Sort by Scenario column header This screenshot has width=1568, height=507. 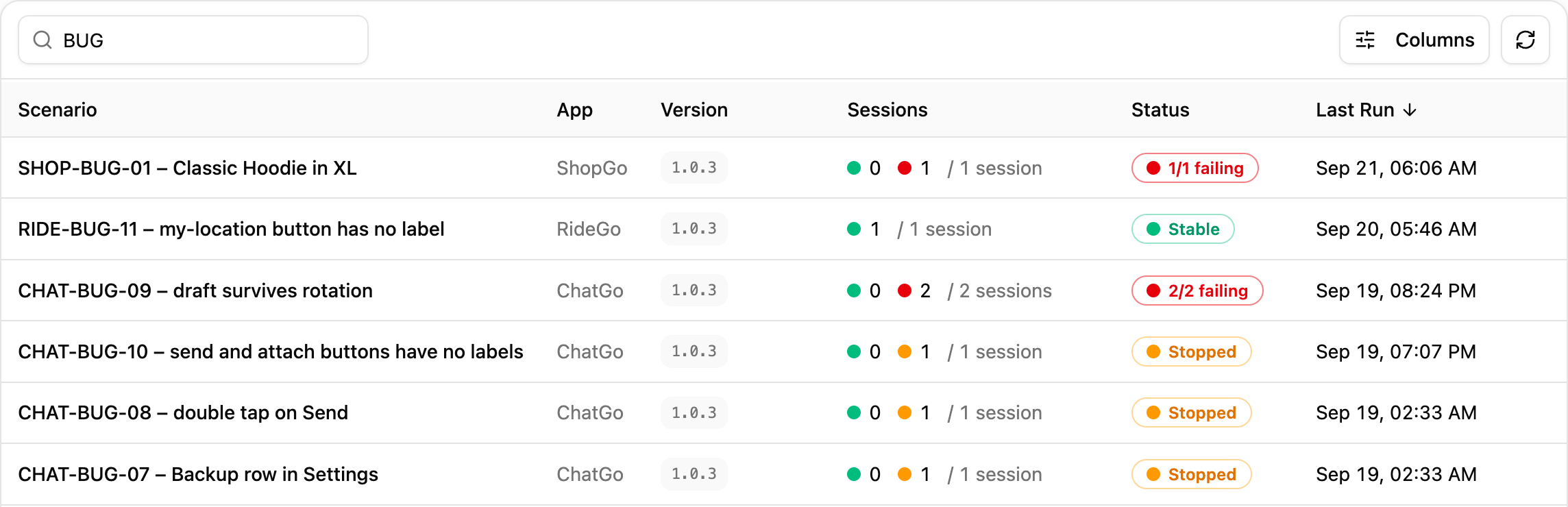coord(58,110)
